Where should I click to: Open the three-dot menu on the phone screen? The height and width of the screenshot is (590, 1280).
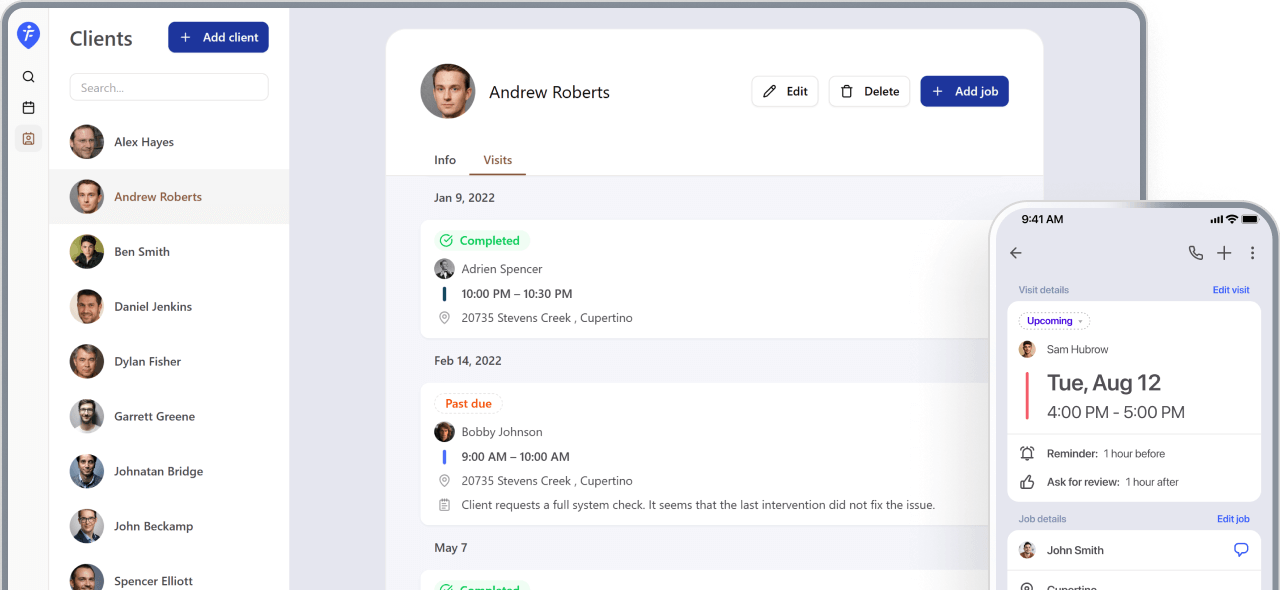point(1252,253)
